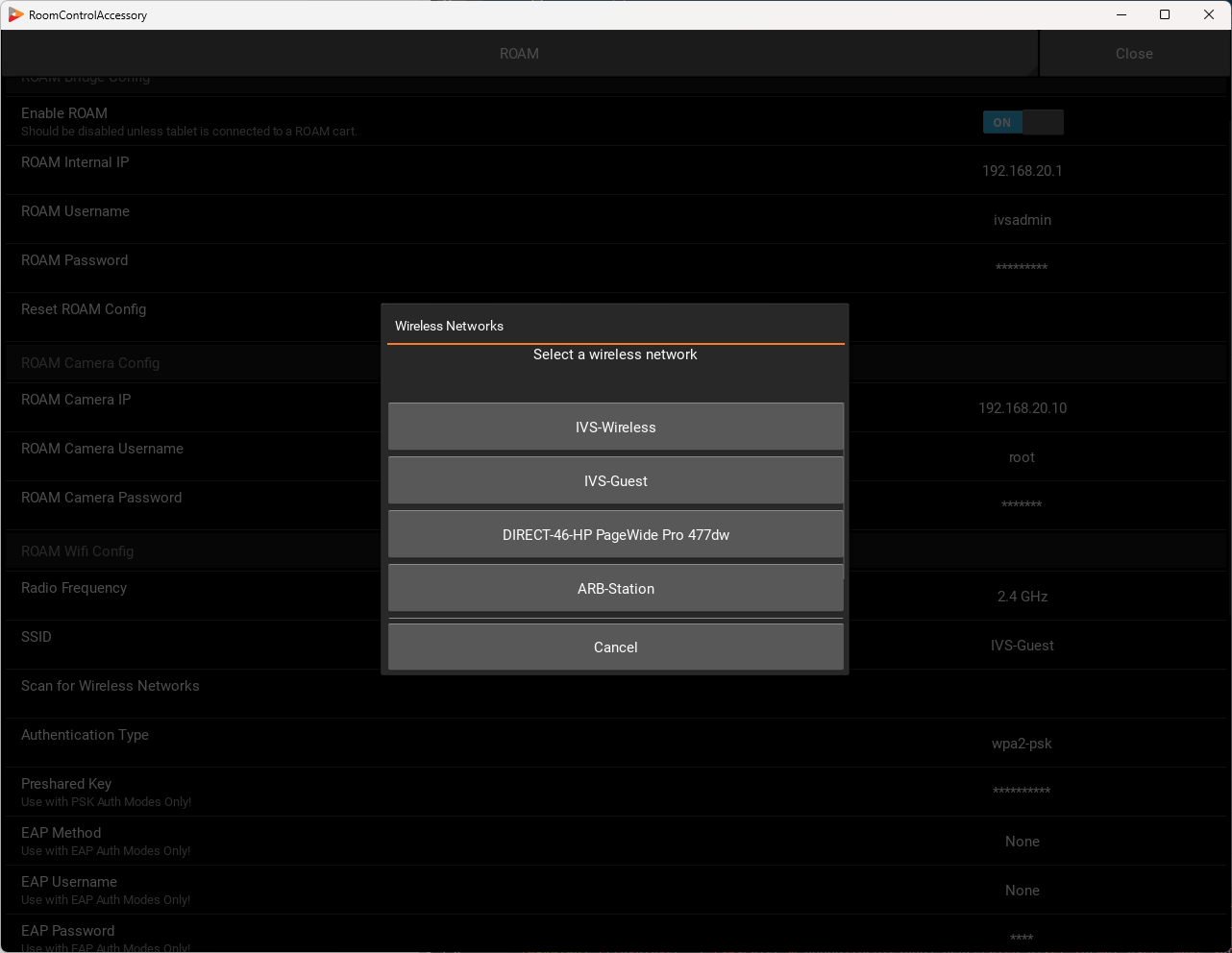Click the ROAM Username value ivsadmin
1232x953 pixels.
point(1022,220)
